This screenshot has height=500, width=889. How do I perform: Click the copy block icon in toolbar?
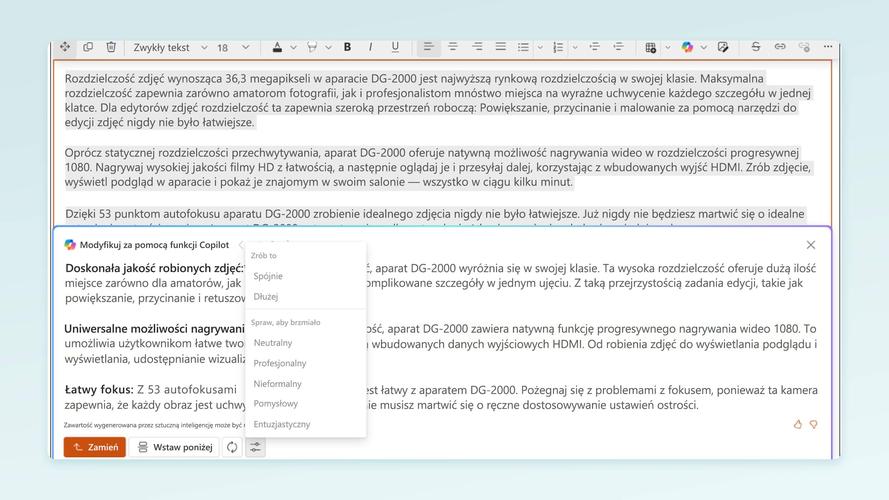pyautogui.click(x=88, y=47)
